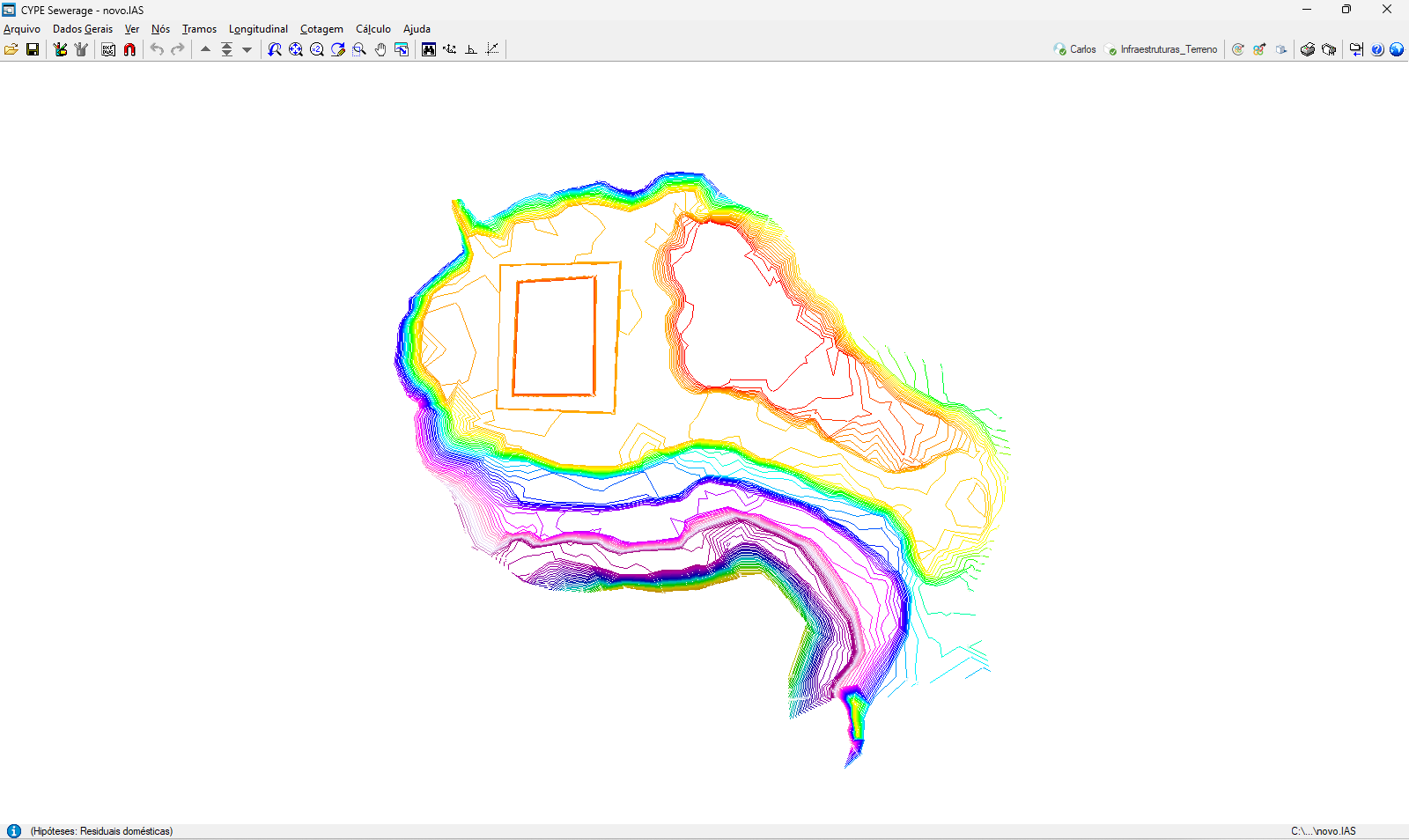
Task: Click the redo arrow icon
Action: click(178, 49)
